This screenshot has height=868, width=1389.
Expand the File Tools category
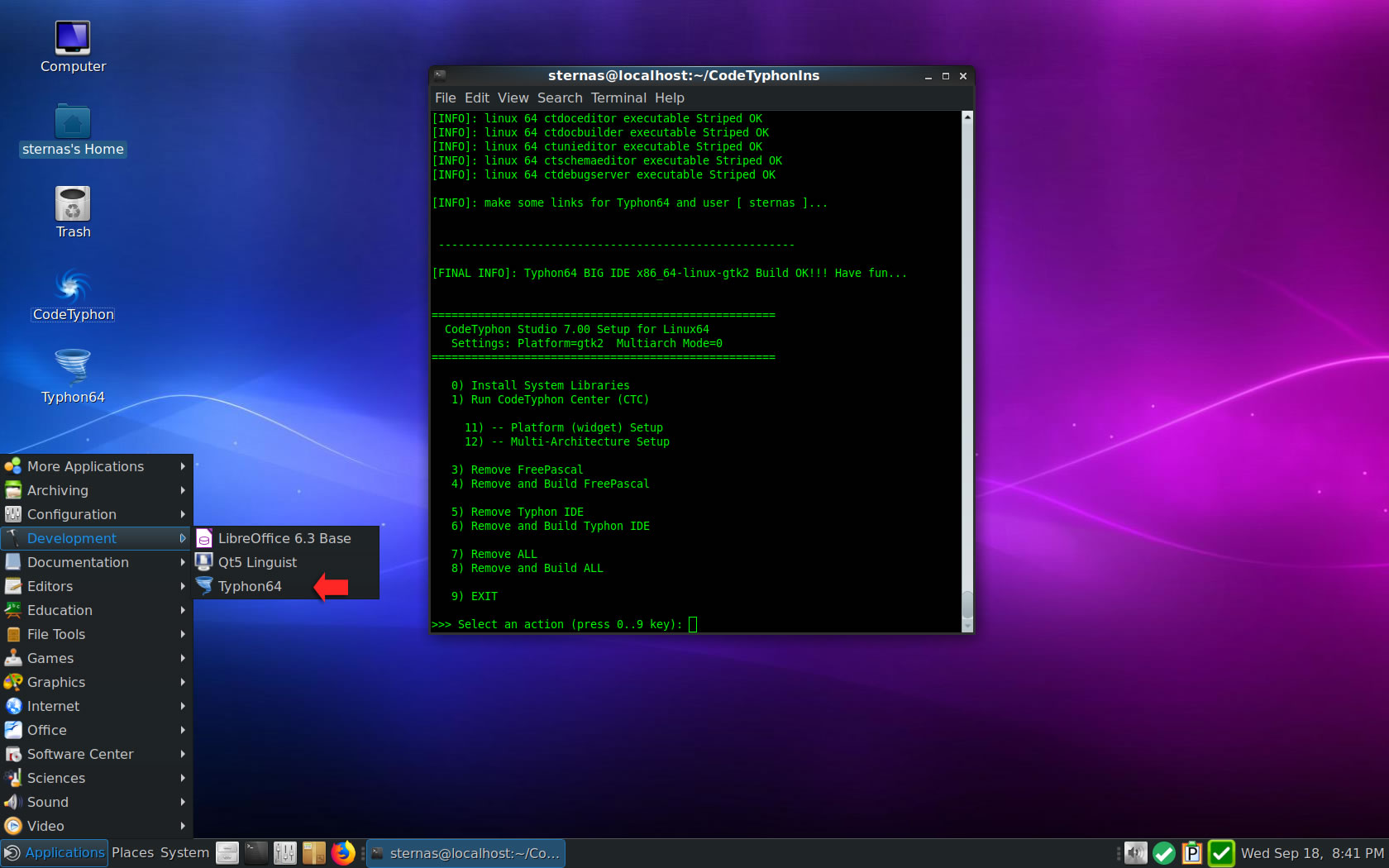pyautogui.click(x=97, y=634)
